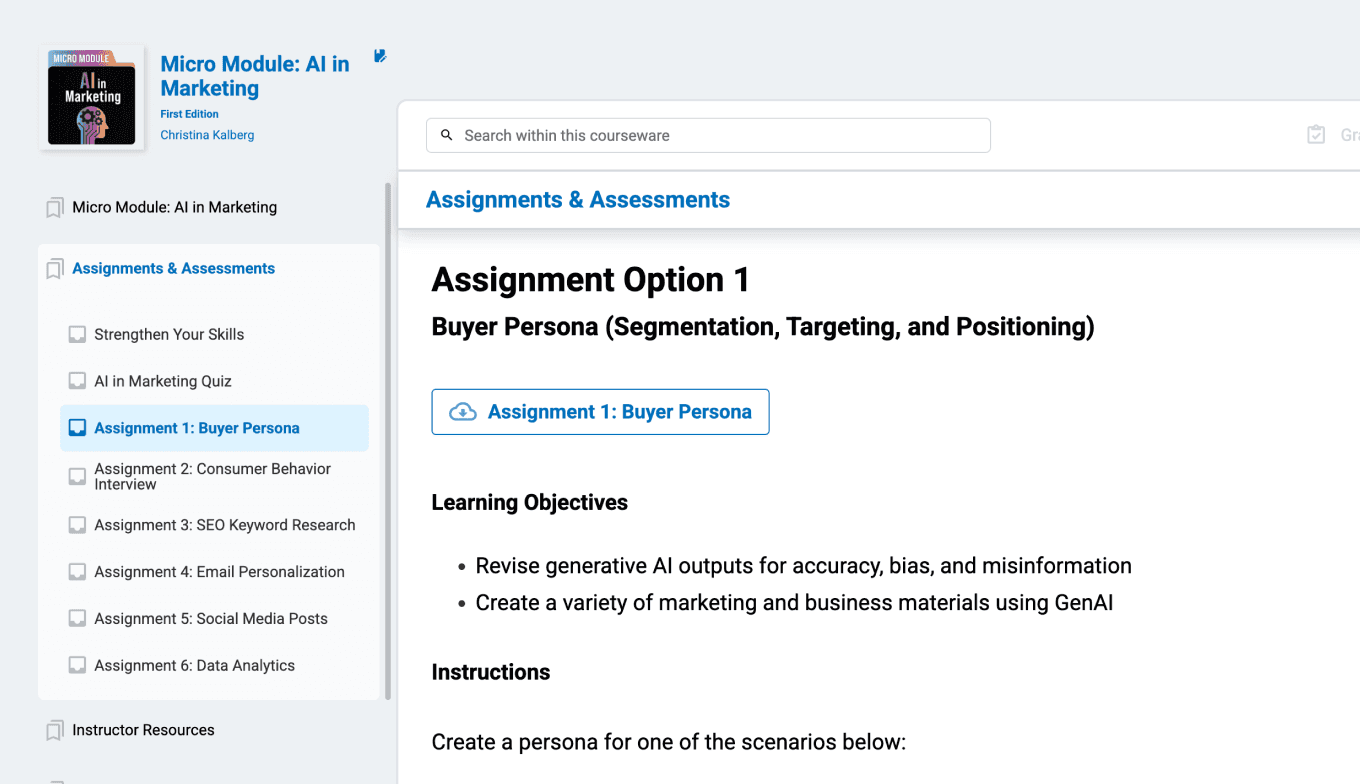
Task: Open Assignment 5: Social Media Posts
Action: point(210,618)
